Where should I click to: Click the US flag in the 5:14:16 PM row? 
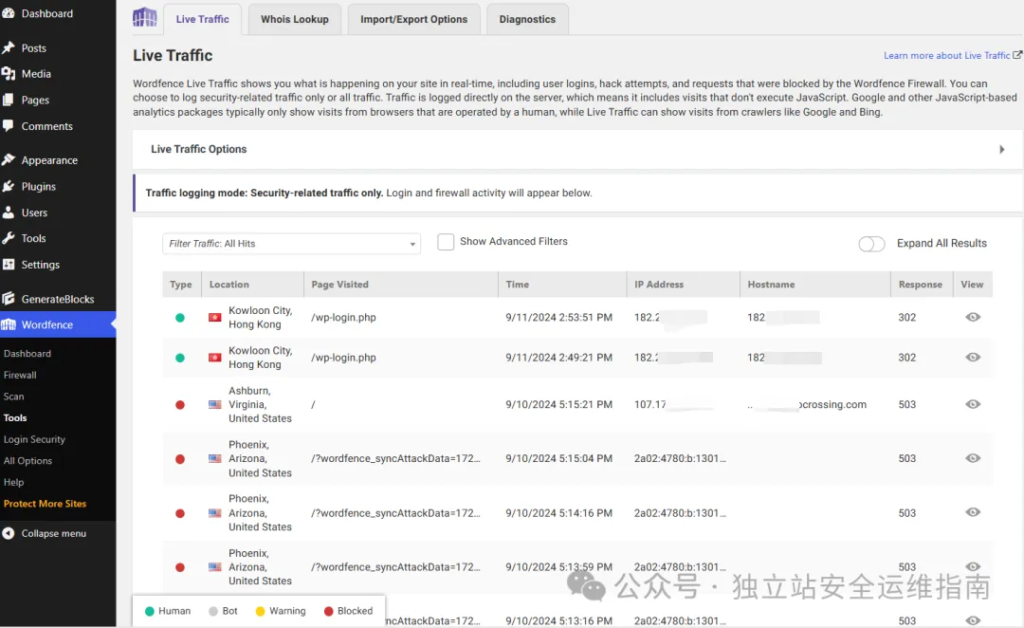click(x=214, y=513)
